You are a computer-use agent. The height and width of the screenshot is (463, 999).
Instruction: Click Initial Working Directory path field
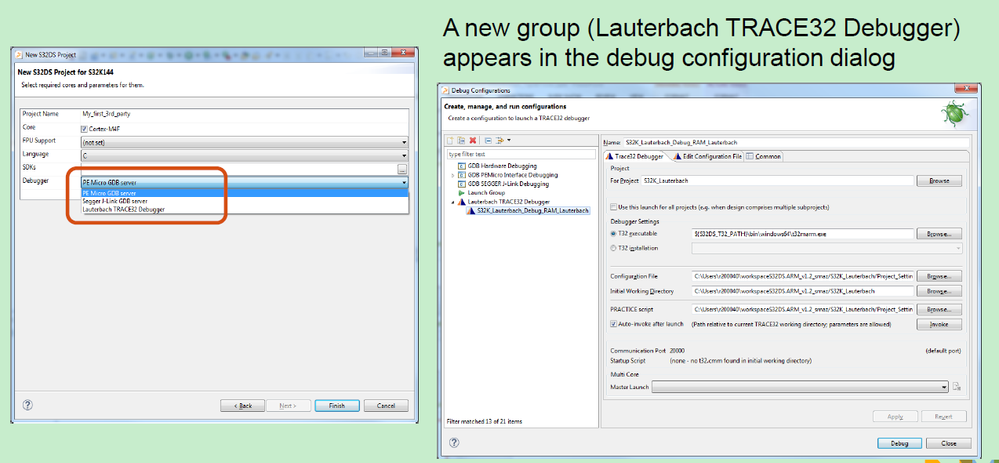(x=803, y=291)
